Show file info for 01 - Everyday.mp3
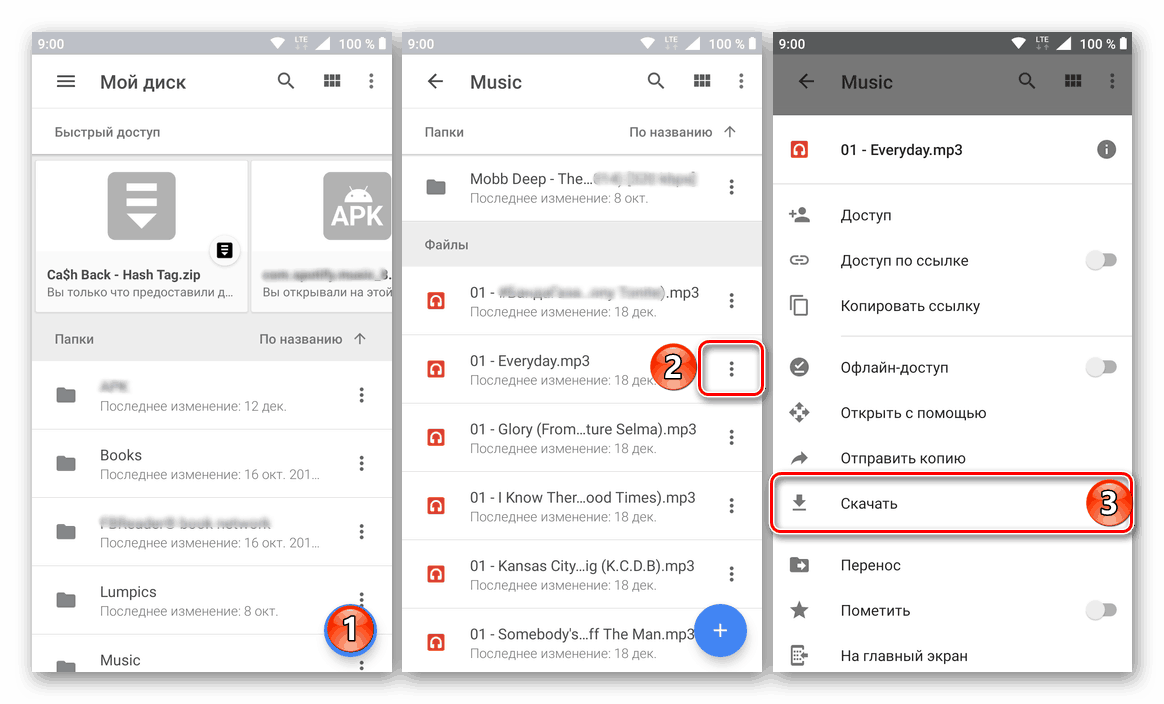1164x704 pixels. pos(1106,150)
